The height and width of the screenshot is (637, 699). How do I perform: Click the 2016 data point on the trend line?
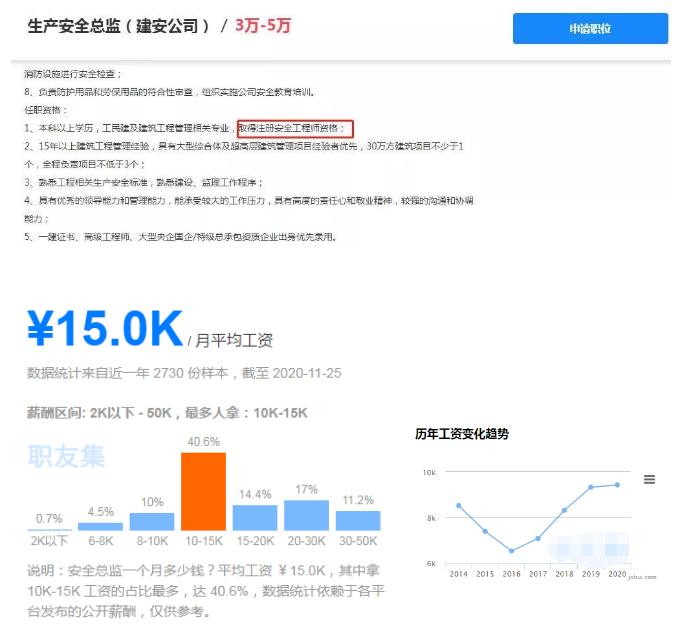click(x=511, y=551)
